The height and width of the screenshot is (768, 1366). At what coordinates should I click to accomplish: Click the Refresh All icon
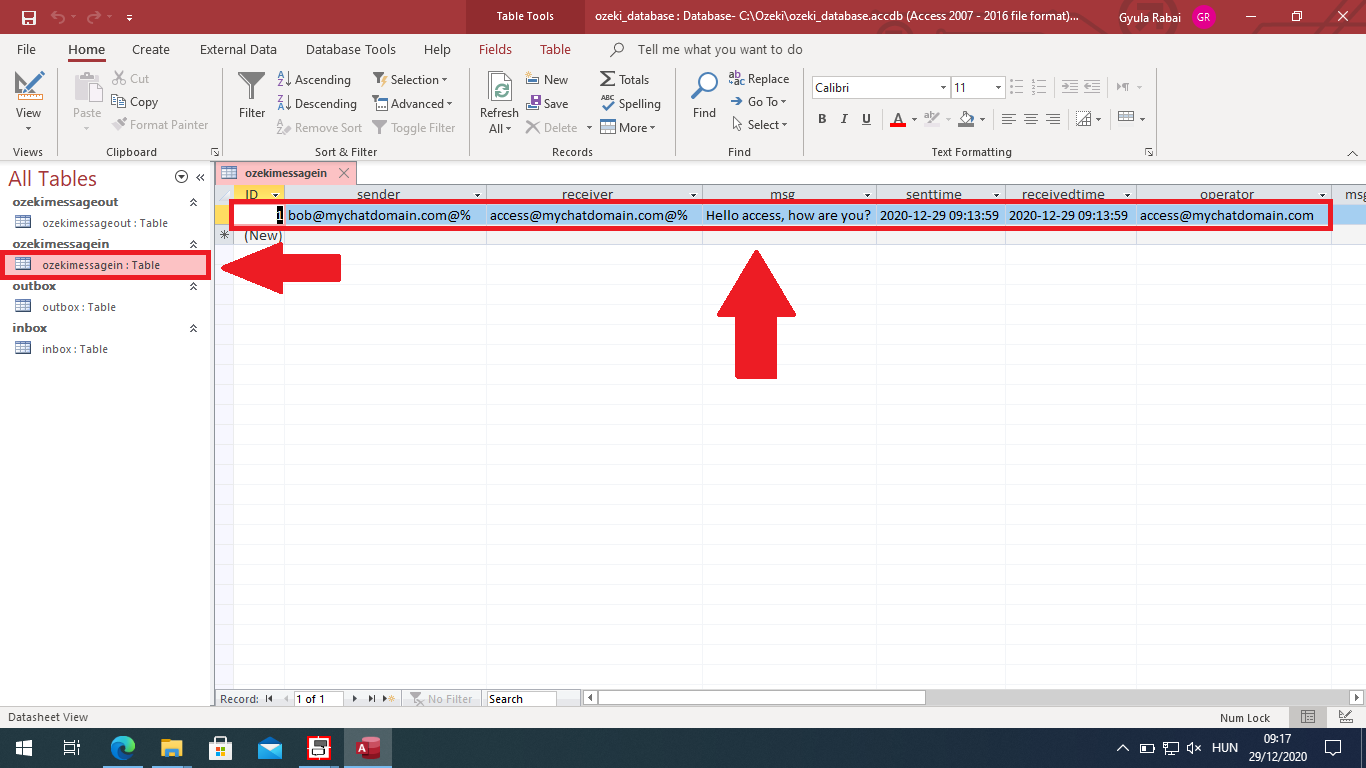tap(499, 90)
